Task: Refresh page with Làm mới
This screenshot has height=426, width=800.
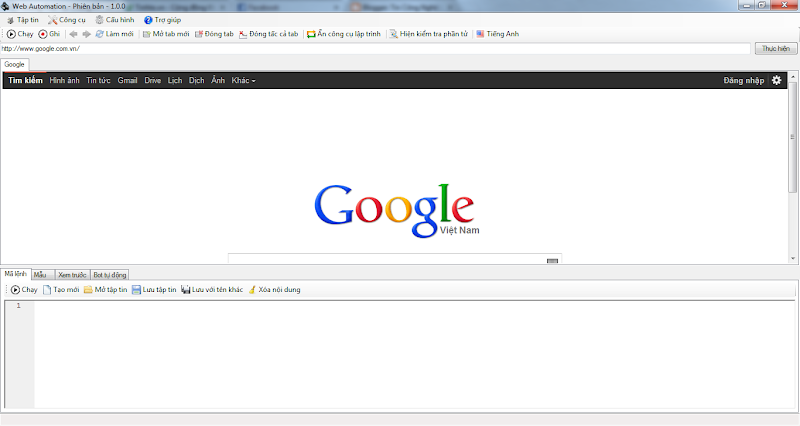Action: click(115, 34)
